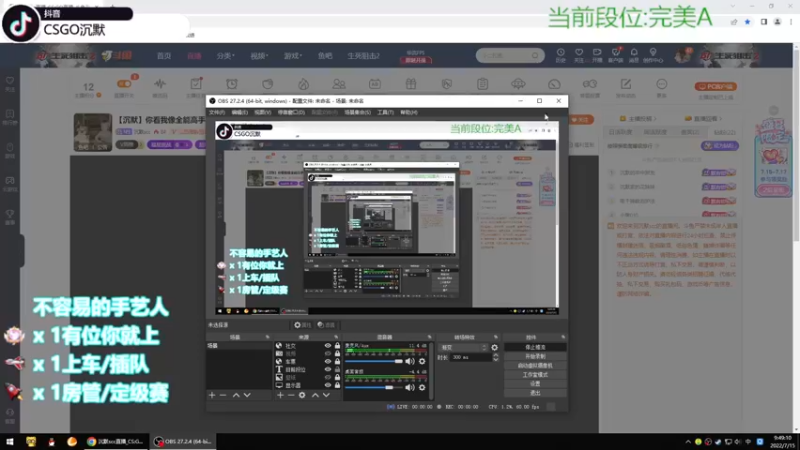The height and width of the screenshot is (450, 800).
Task: Go to 首页 on the Douyu navigation bar
Action: pos(164,56)
